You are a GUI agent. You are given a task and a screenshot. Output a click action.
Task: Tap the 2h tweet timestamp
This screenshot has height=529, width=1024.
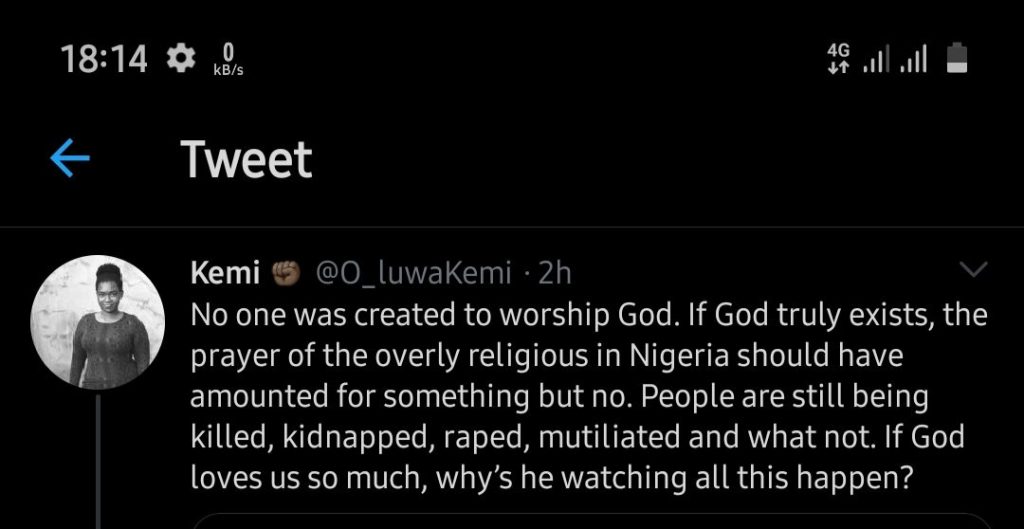click(x=554, y=272)
